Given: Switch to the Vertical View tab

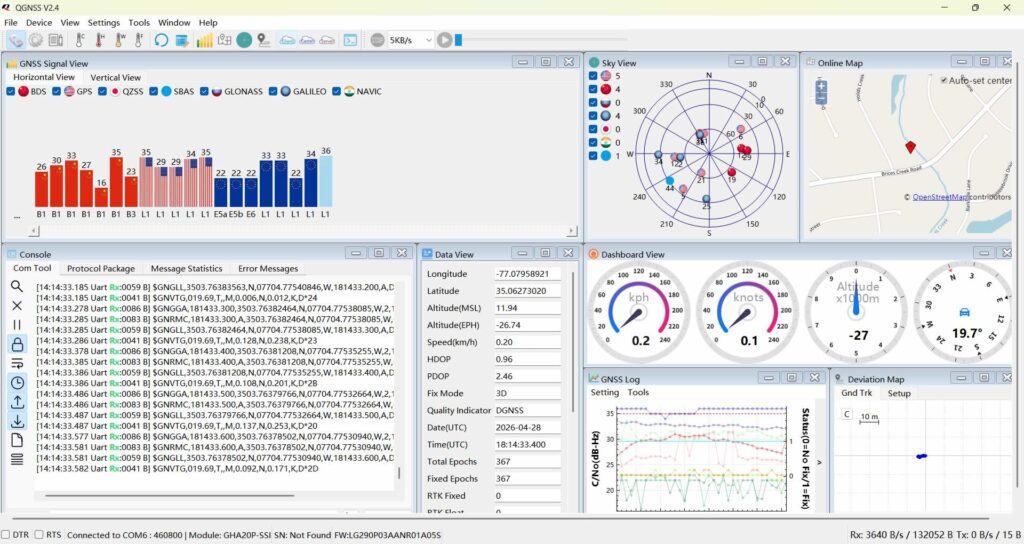Looking at the screenshot, I should pos(115,77).
